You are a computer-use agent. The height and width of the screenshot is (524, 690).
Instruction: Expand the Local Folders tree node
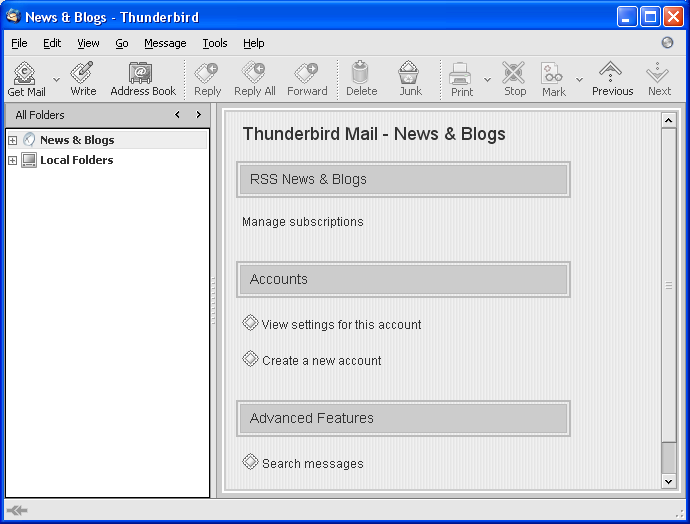click(x=12, y=161)
